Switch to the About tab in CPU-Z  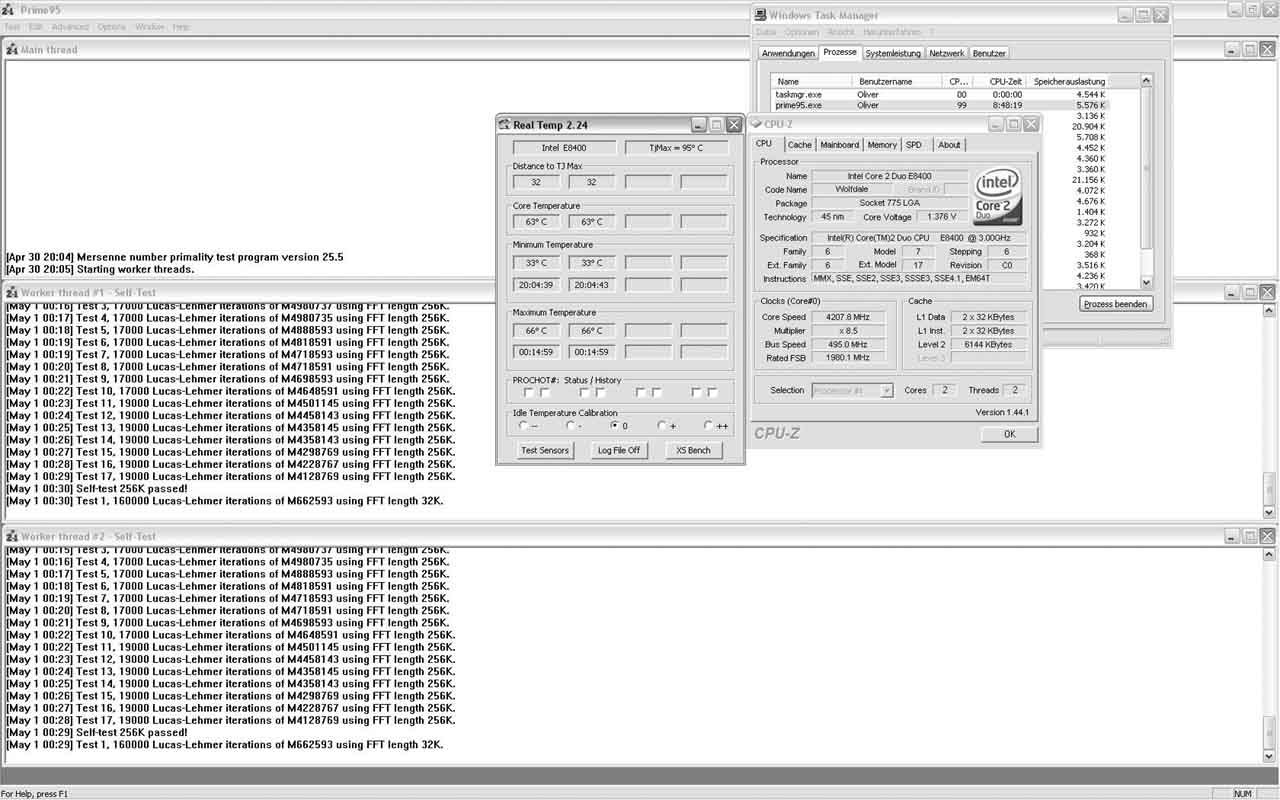(x=949, y=145)
